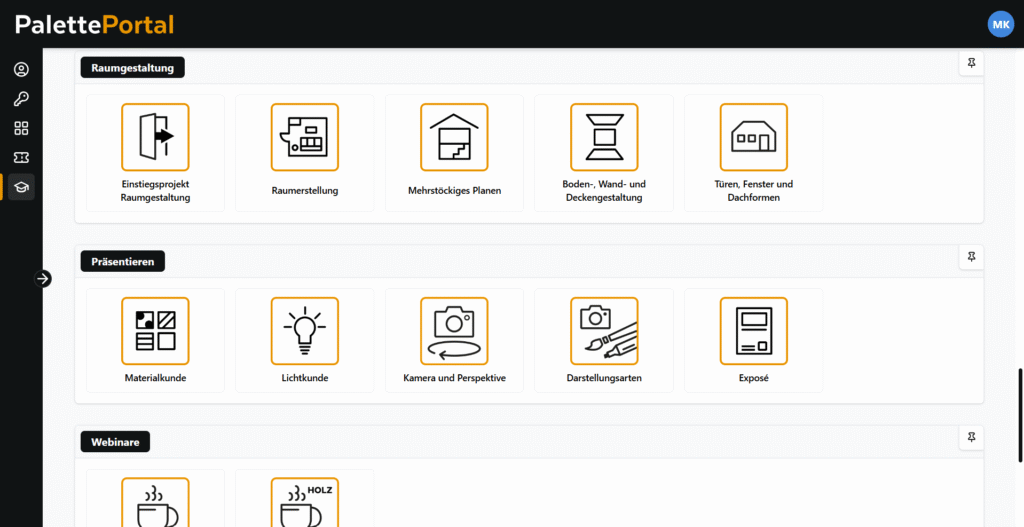Open Boden-, Wand- und Deckengestaltung icon

[604, 137]
